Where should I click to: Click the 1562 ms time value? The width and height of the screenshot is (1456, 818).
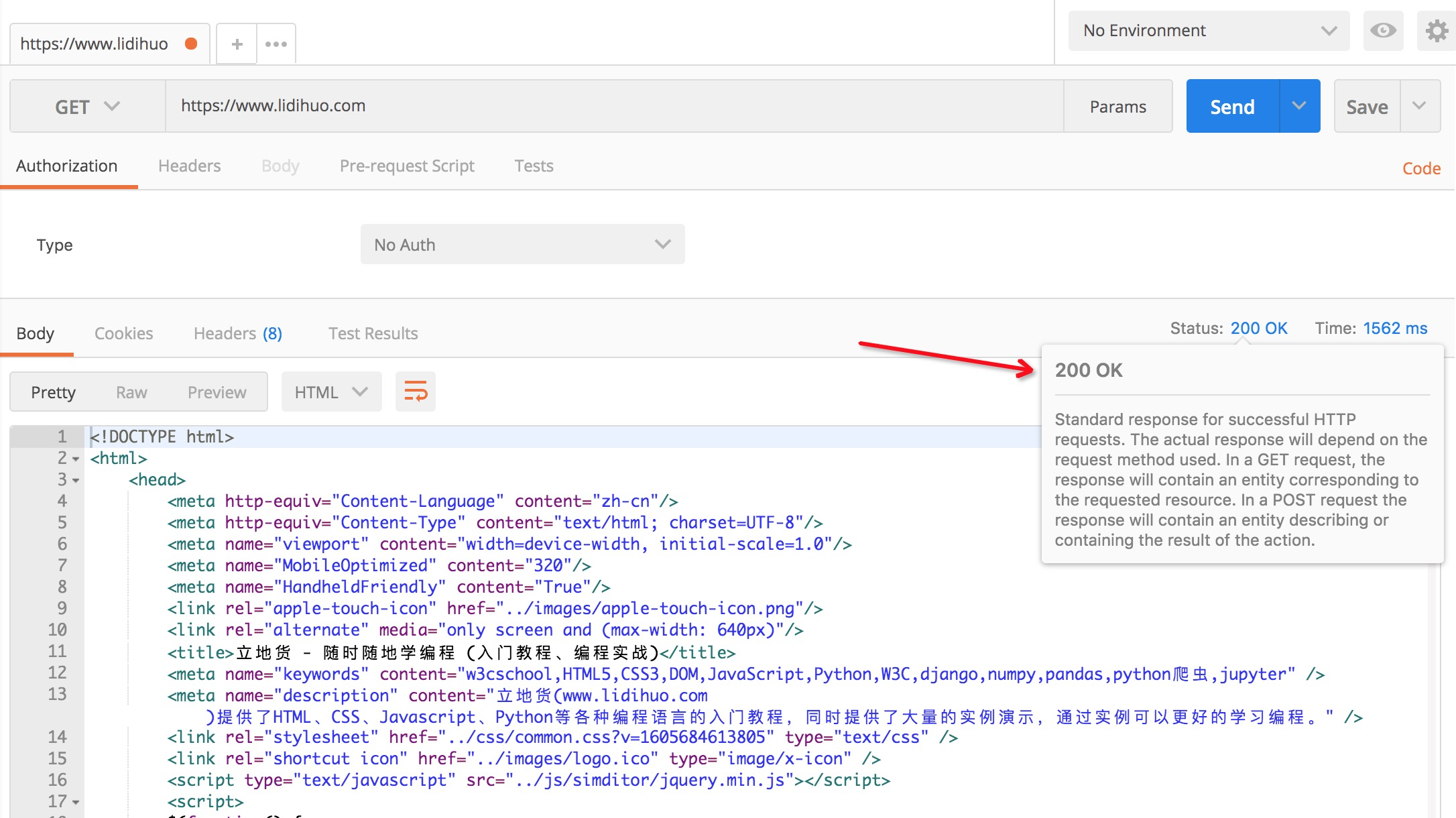(1395, 328)
